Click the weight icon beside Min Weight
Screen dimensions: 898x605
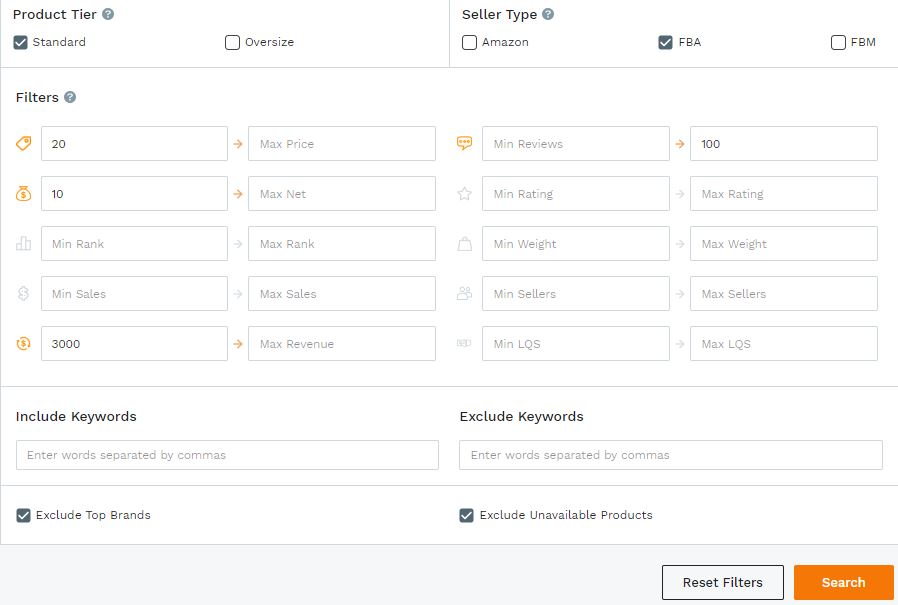coord(464,243)
